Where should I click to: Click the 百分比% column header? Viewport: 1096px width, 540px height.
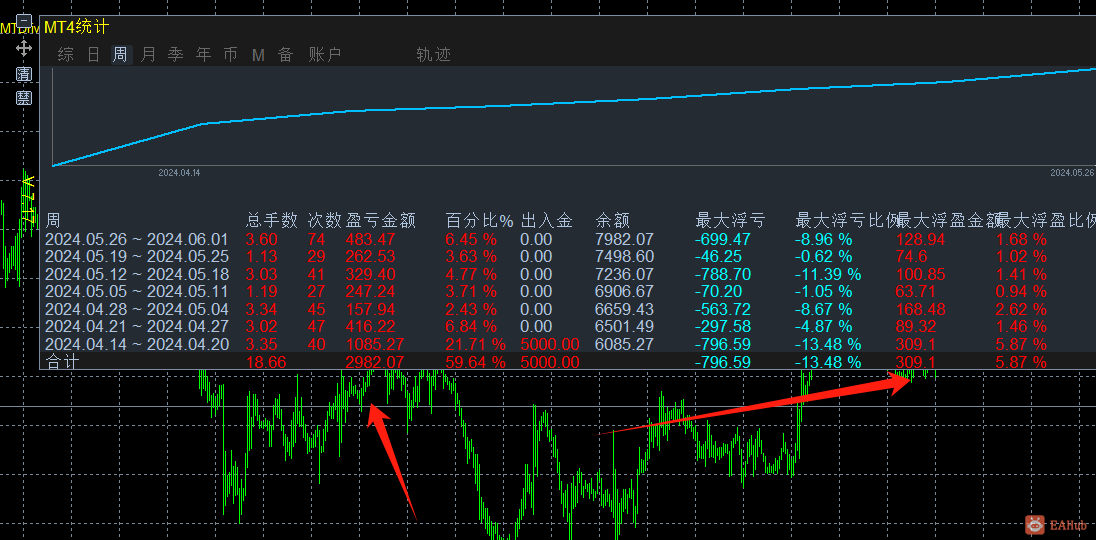click(x=480, y=221)
